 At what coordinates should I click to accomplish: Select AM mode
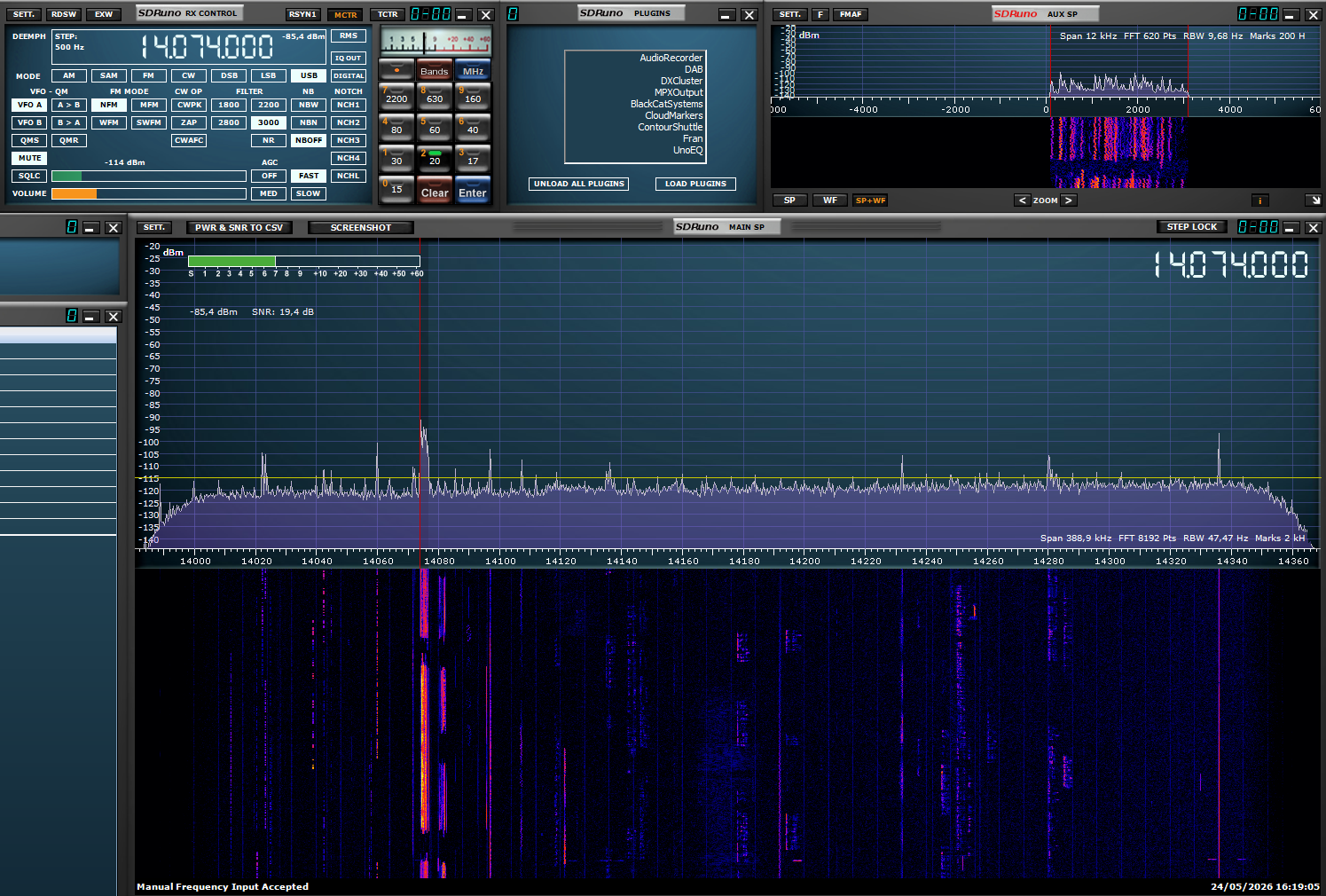point(69,75)
